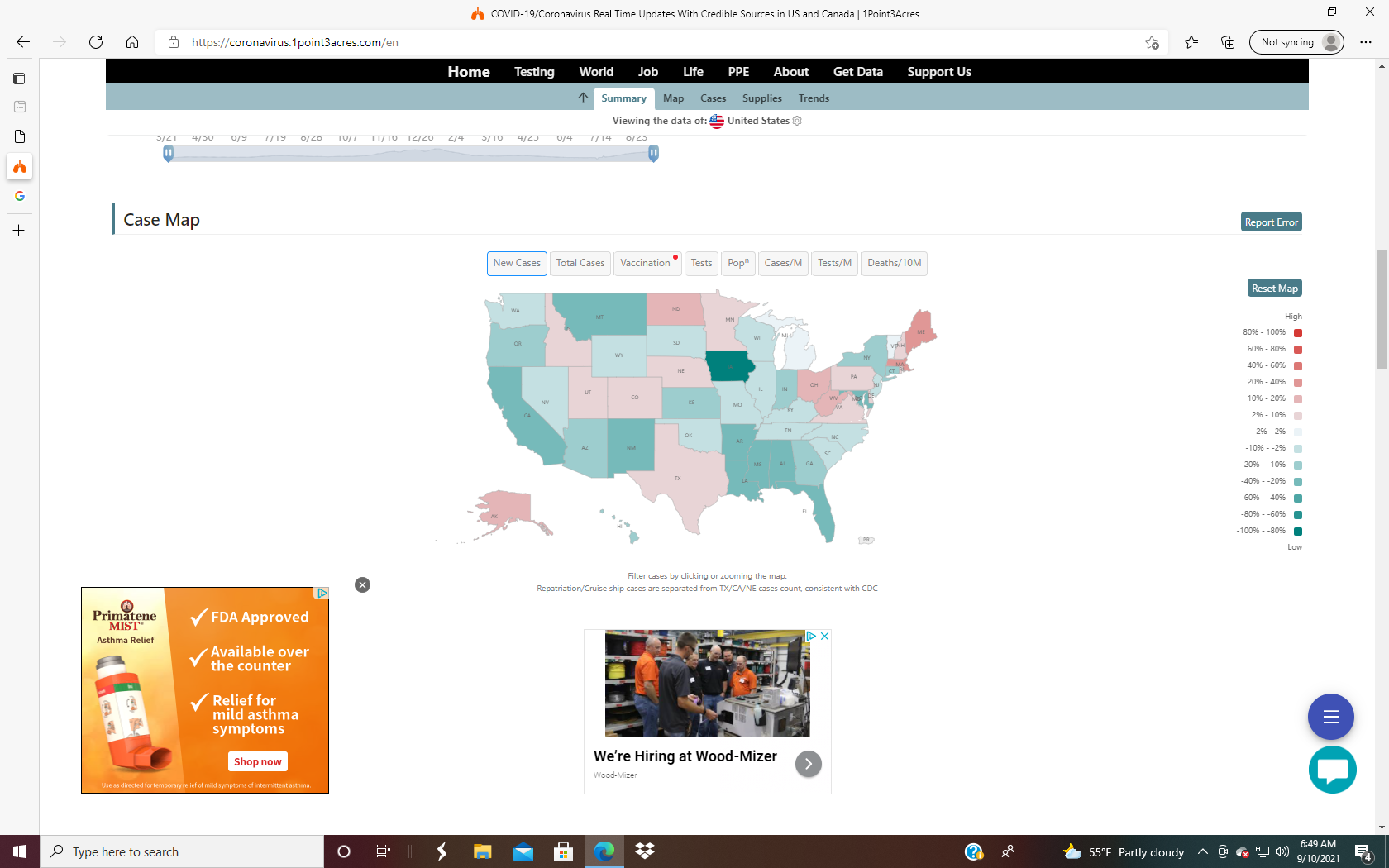Viewport: 1389px width, 868px height.
Task: Select Tests/M map mode
Action: point(834,263)
